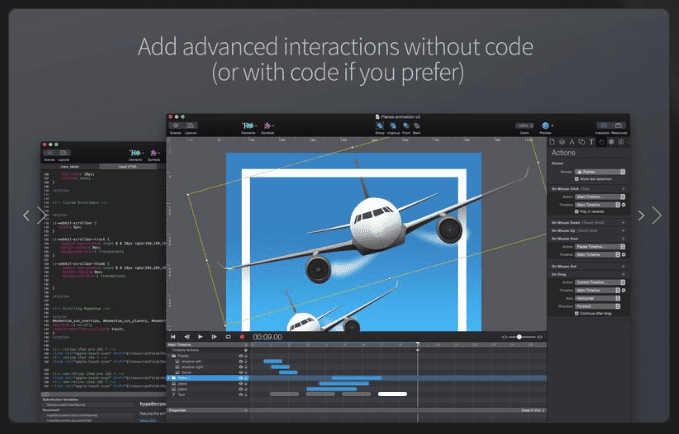Click the Zoom percentage field in toolbar
The height and width of the screenshot is (434, 679).
tap(524, 126)
